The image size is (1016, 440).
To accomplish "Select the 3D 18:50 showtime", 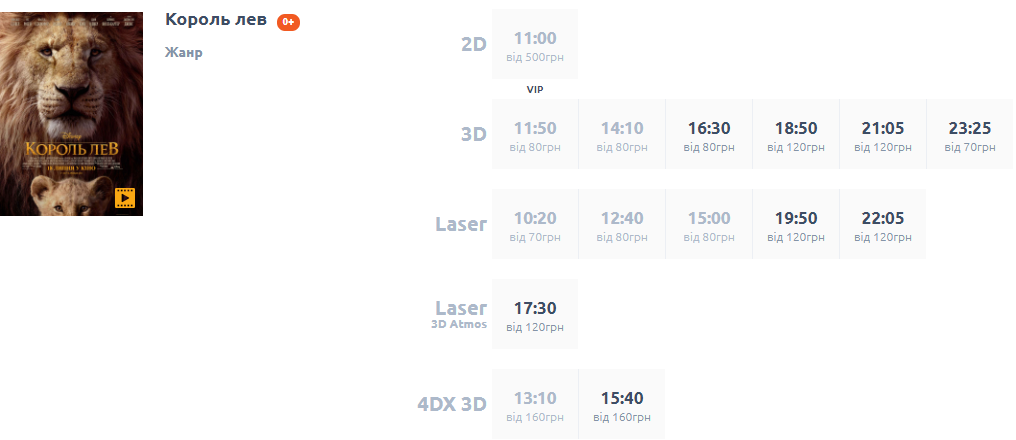I will coord(796,135).
